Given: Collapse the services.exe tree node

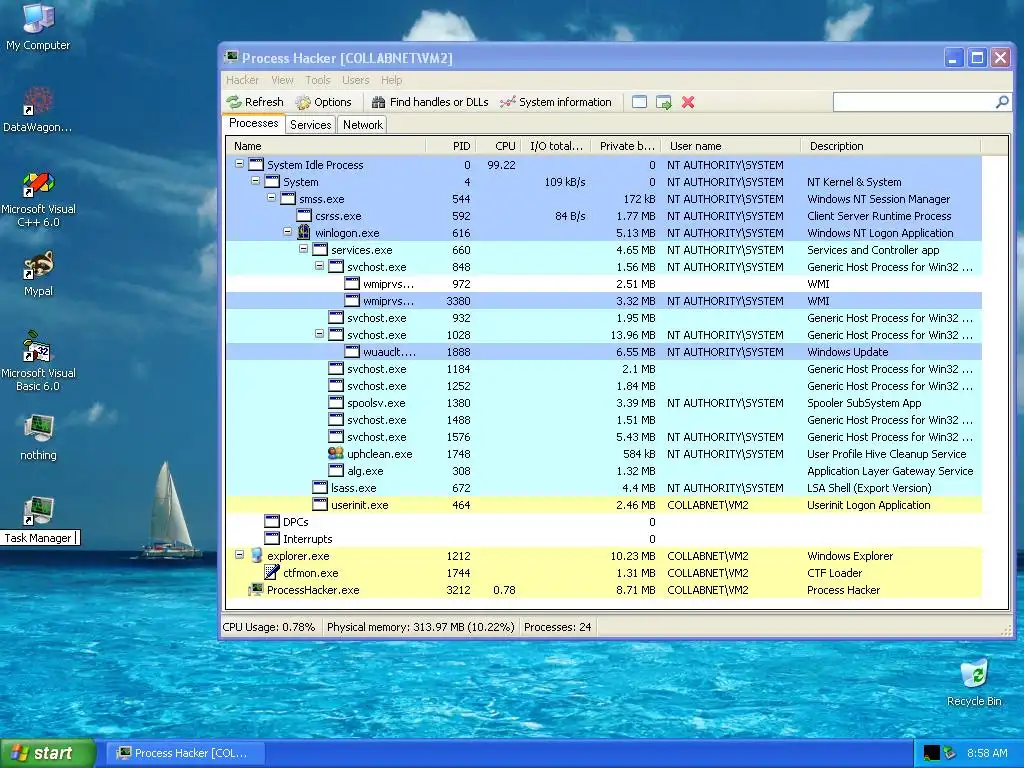Looking at the screenshot, I should [304, 249].
